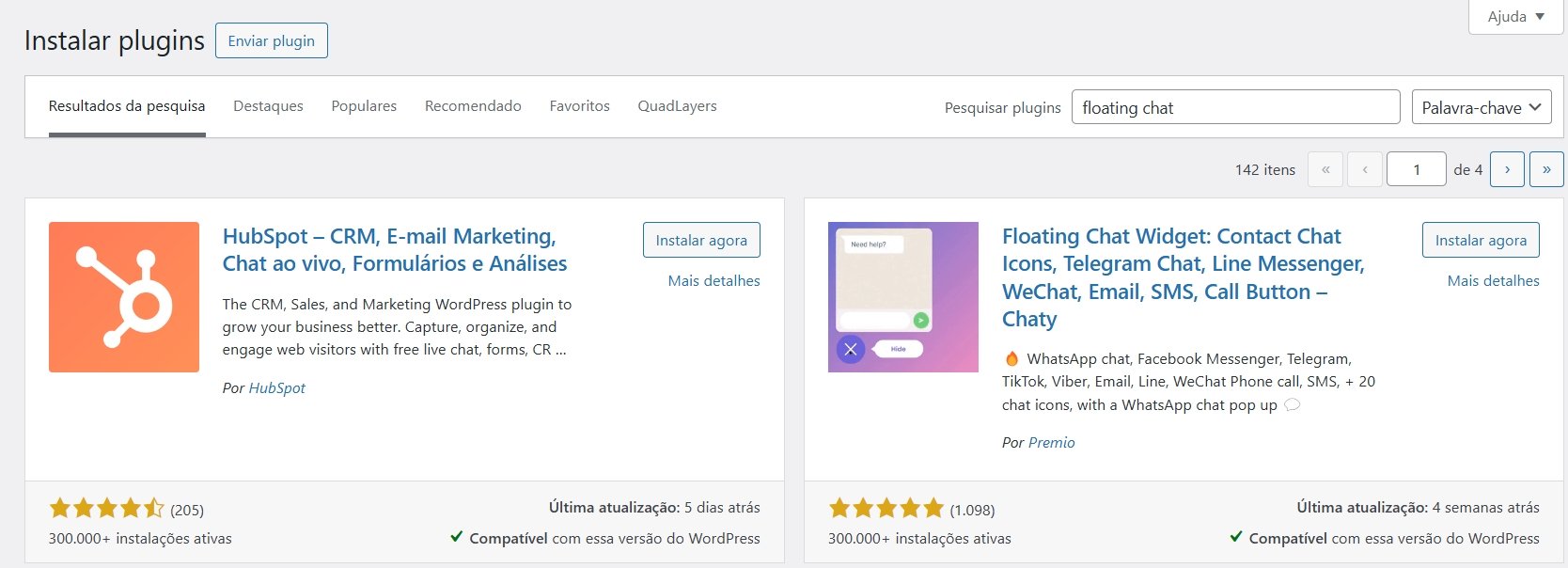Image resolution: width=1568 pixels, height=568 pixels.
Task: Install the Floating Chat Widget plugin
Action: [1481, 240]
